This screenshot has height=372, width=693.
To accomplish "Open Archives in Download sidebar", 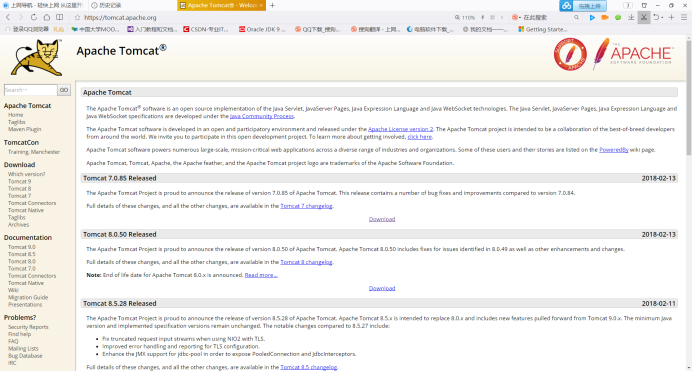I will tap(18, 225).
